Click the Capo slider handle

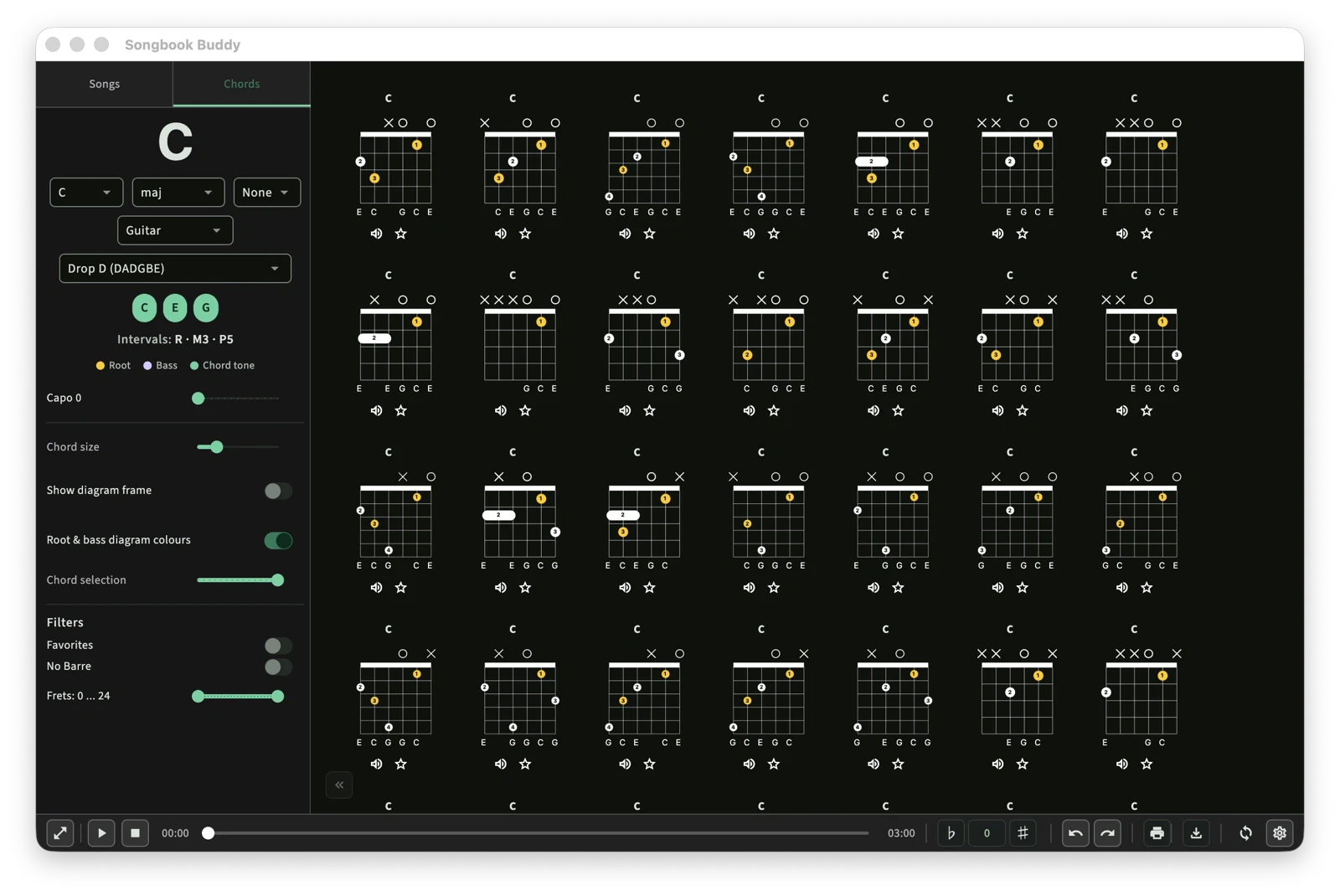[x=198, y=398]
